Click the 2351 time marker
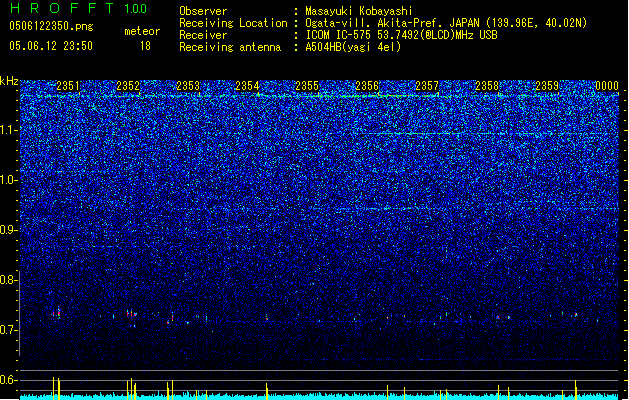The width and height of the screenshot is (629, 400). point(68,86)
